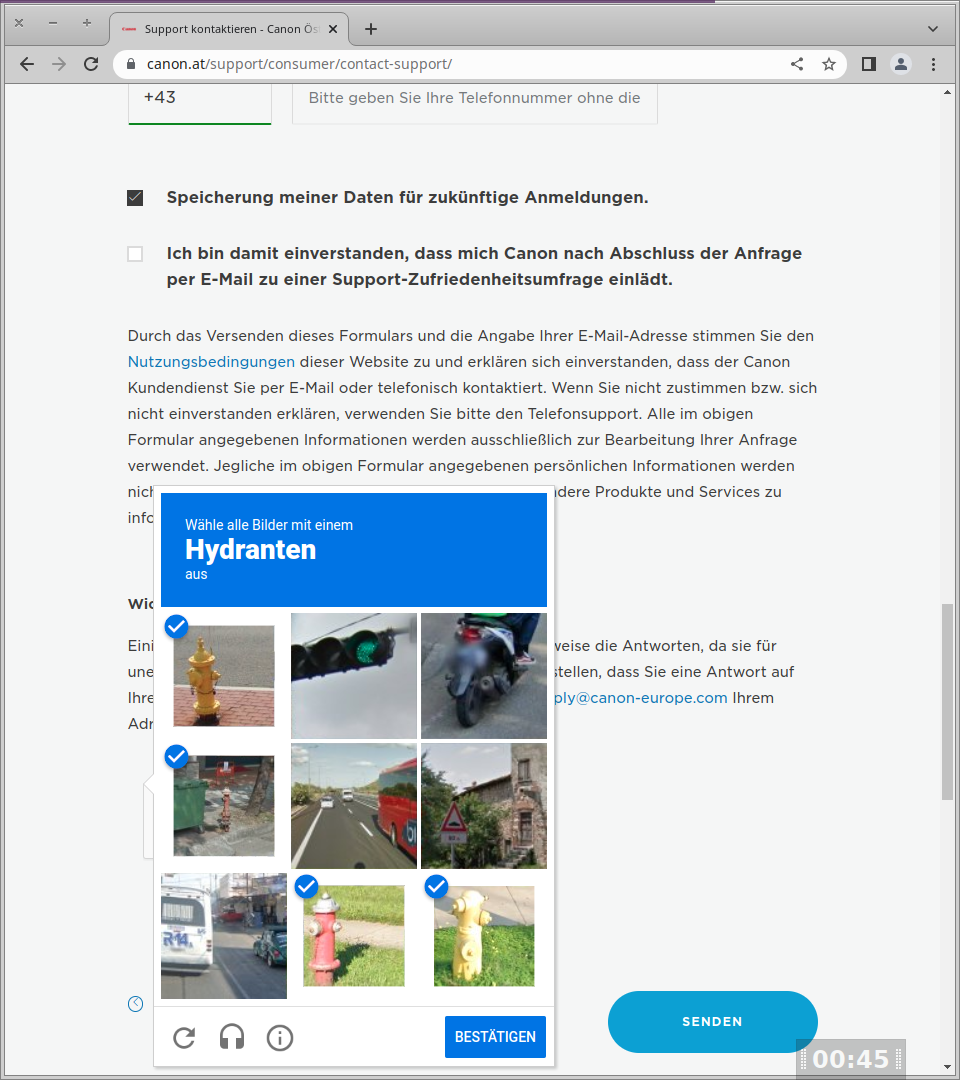Reload the captcha challenge images
The height and width of the screenshot is (1080, 960).
(184, 1038)
